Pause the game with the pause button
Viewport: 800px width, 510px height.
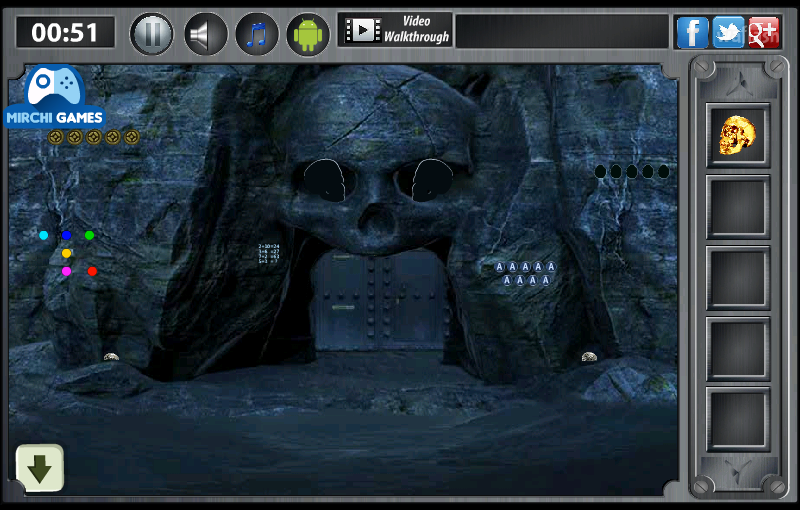(152, 34)
